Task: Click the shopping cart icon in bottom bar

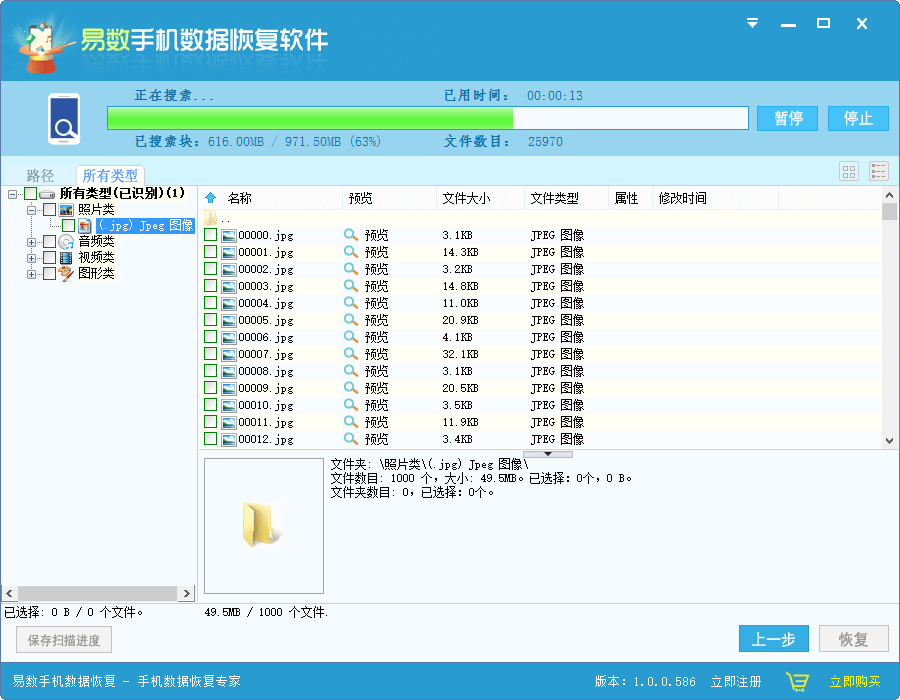Action: [x=798, y=680]
